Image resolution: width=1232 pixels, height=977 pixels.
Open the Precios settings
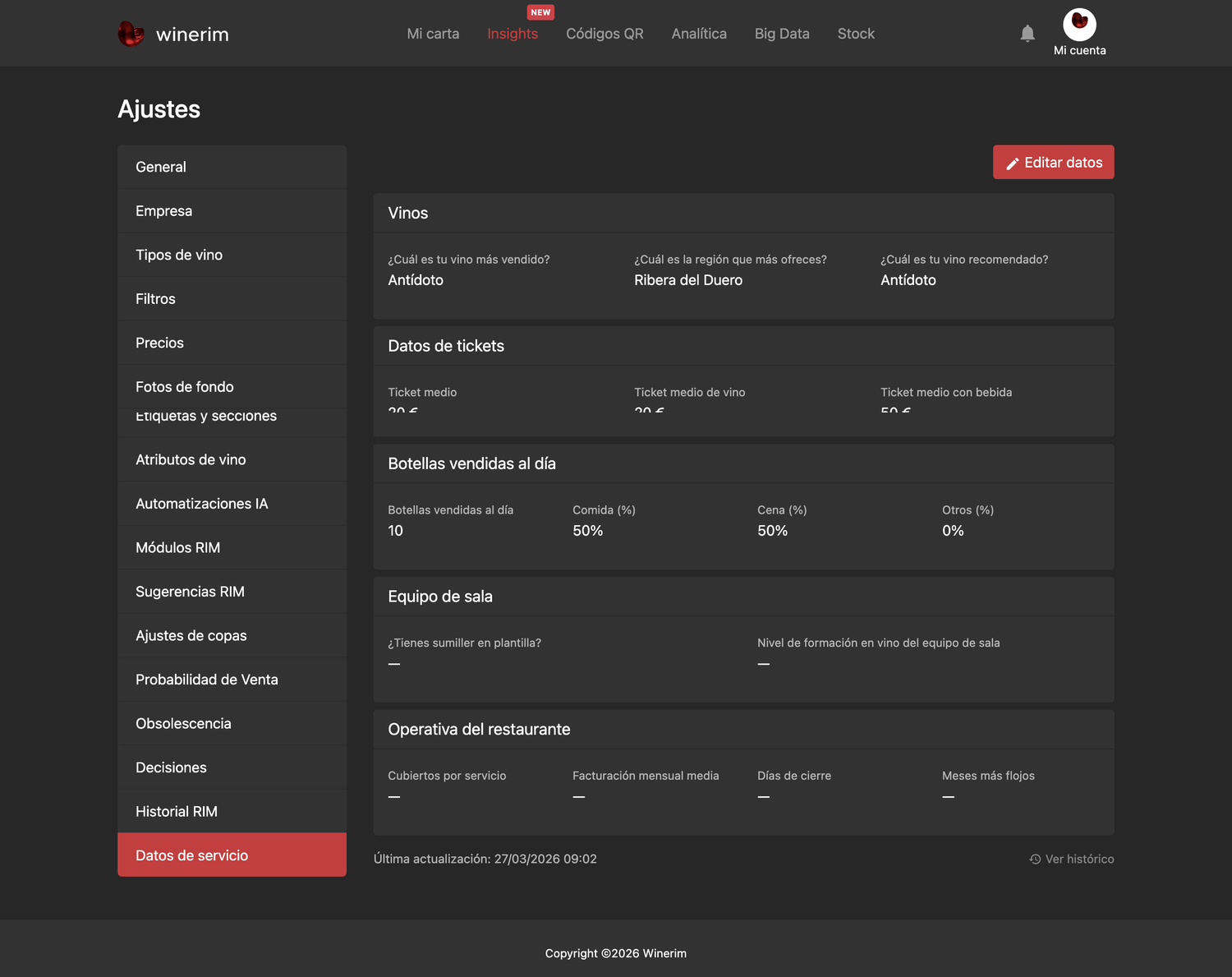pos(232,343)
